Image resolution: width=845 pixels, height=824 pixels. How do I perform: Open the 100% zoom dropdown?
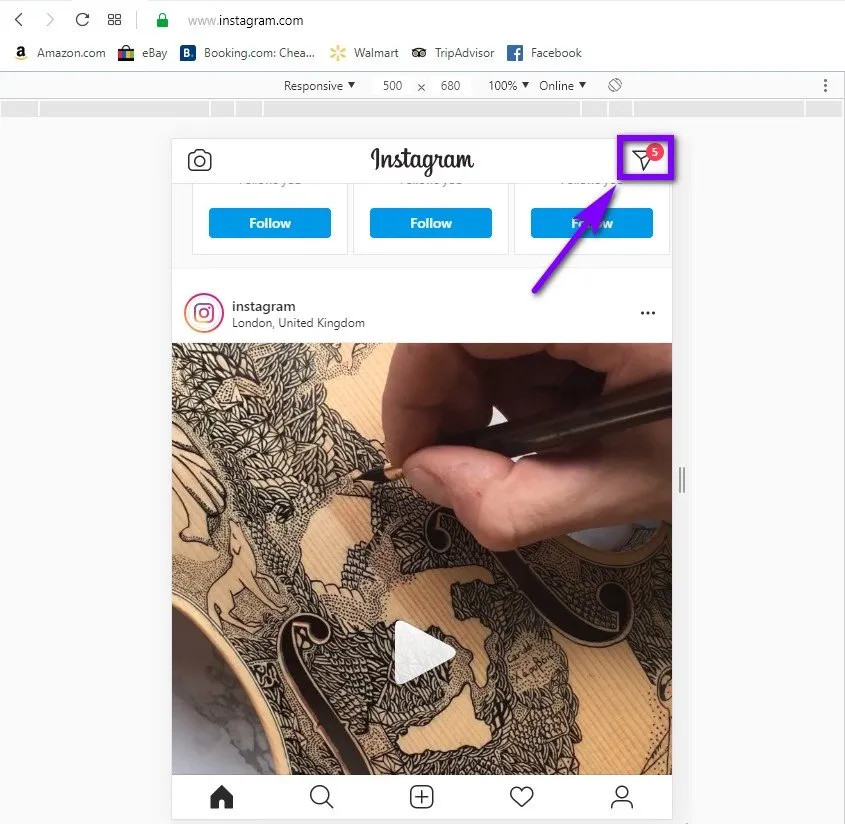pyautogui.click(x=508, y=86)
